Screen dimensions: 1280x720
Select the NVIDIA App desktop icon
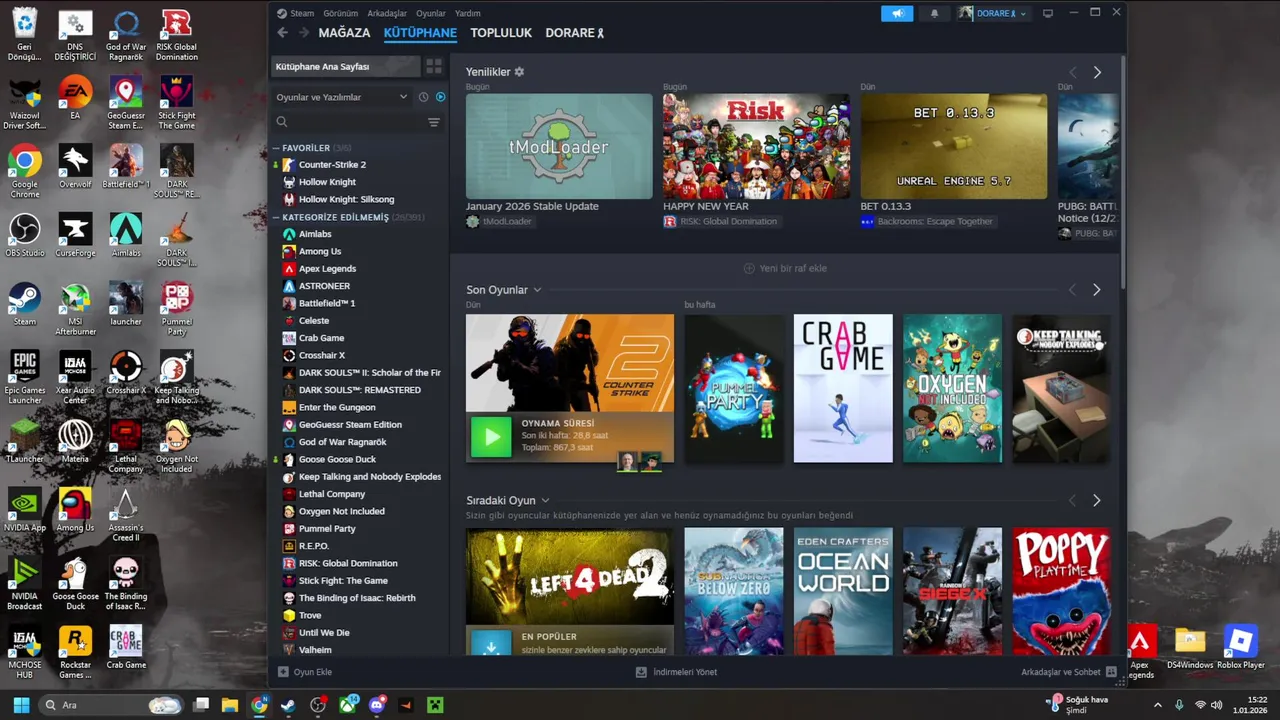click(25, 511)
